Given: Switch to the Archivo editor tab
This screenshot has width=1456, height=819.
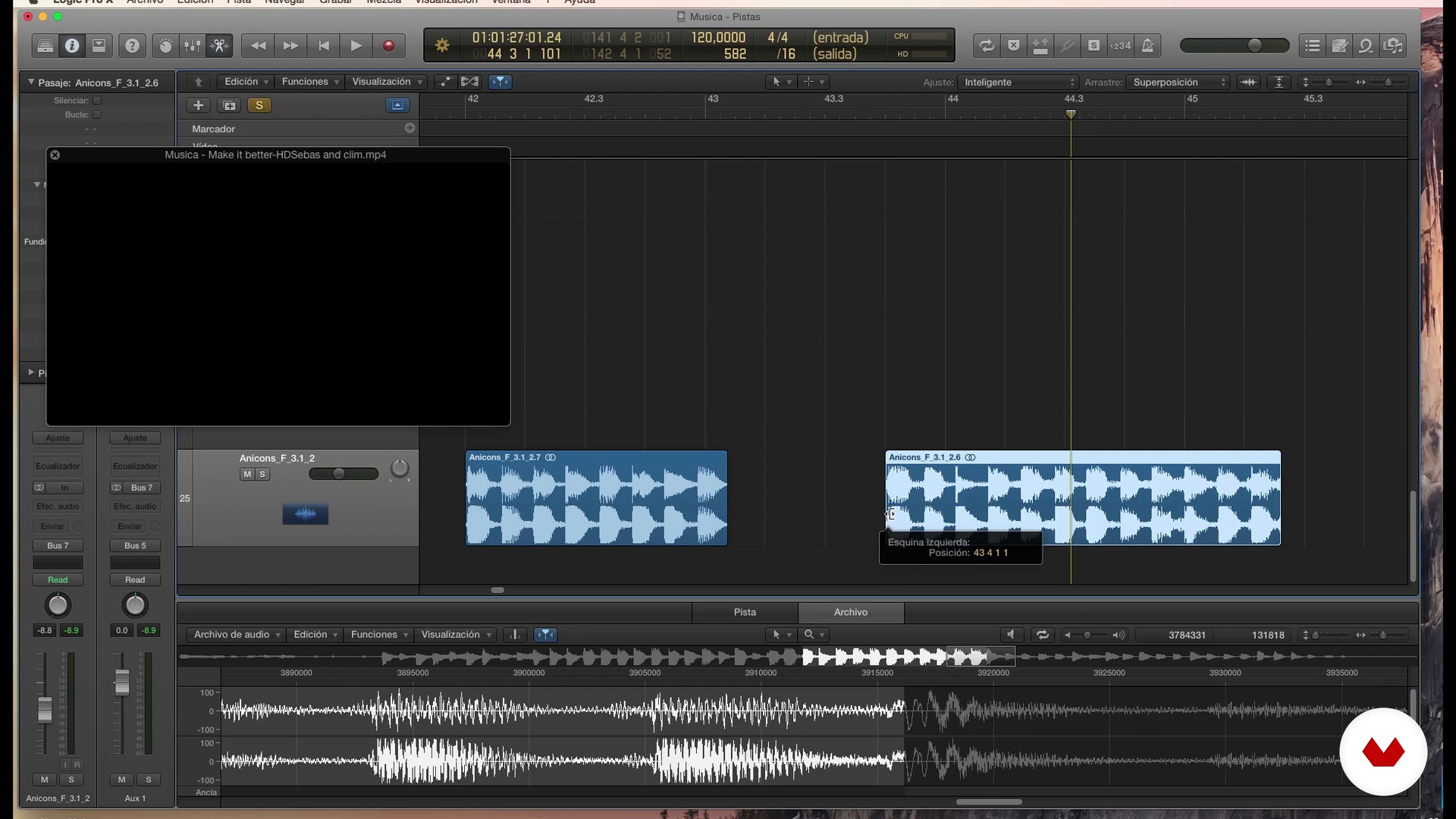Looking at the screenshot, I should [x=851, y=612].
